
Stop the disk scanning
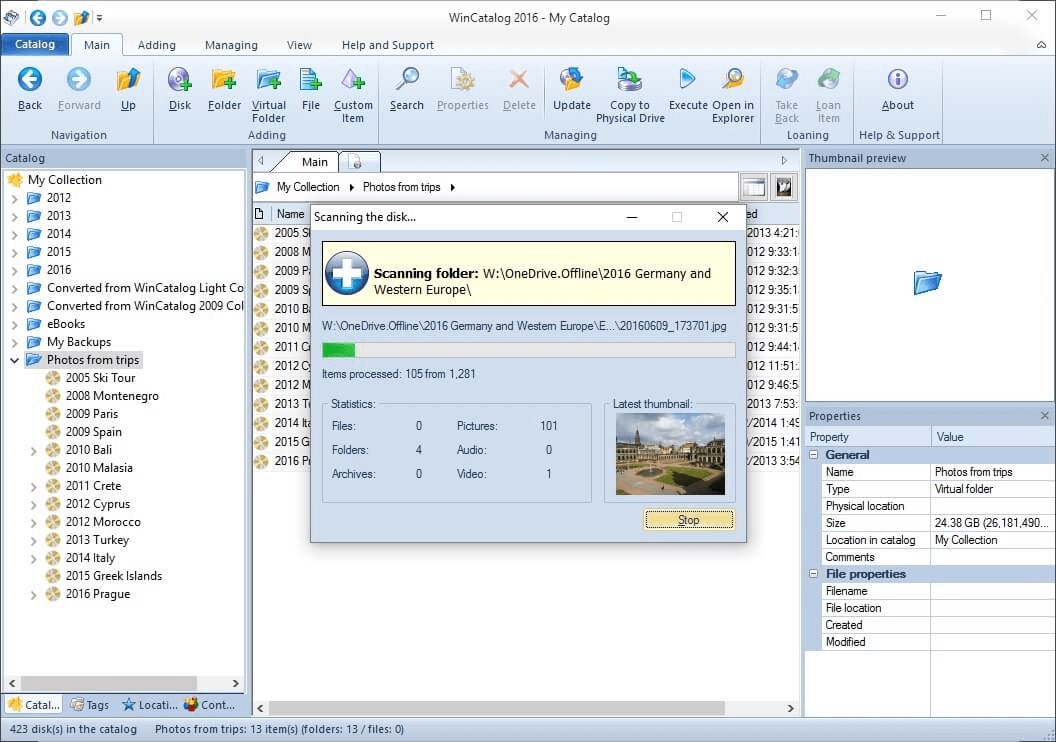(688, 520)
